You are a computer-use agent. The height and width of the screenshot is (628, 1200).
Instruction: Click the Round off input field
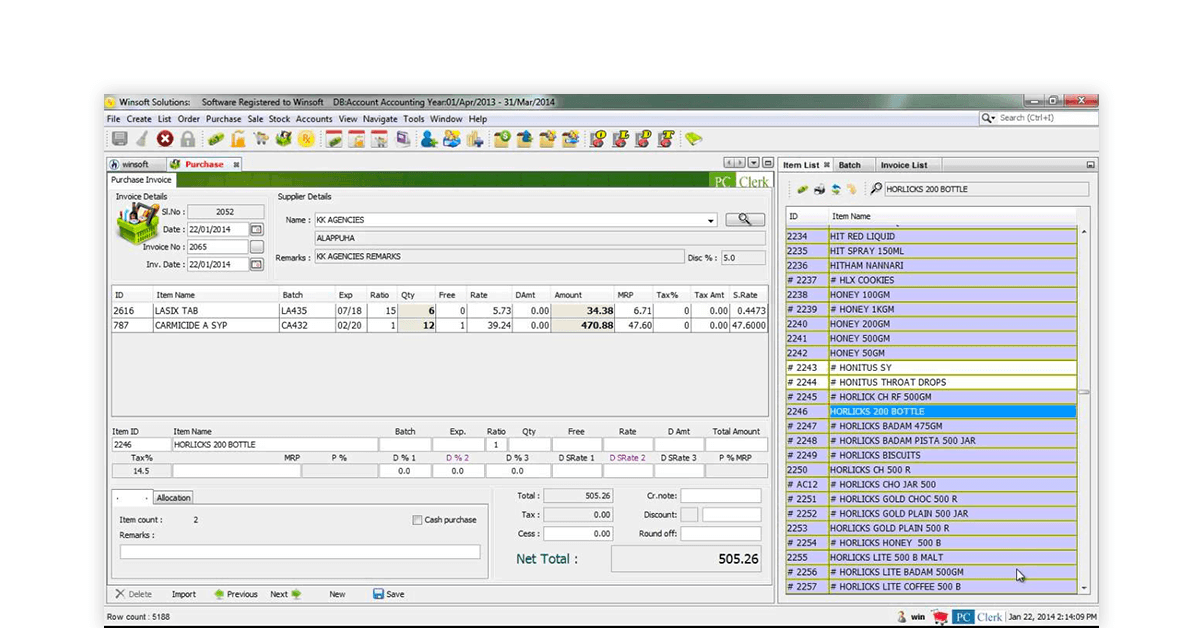point(721,534)
